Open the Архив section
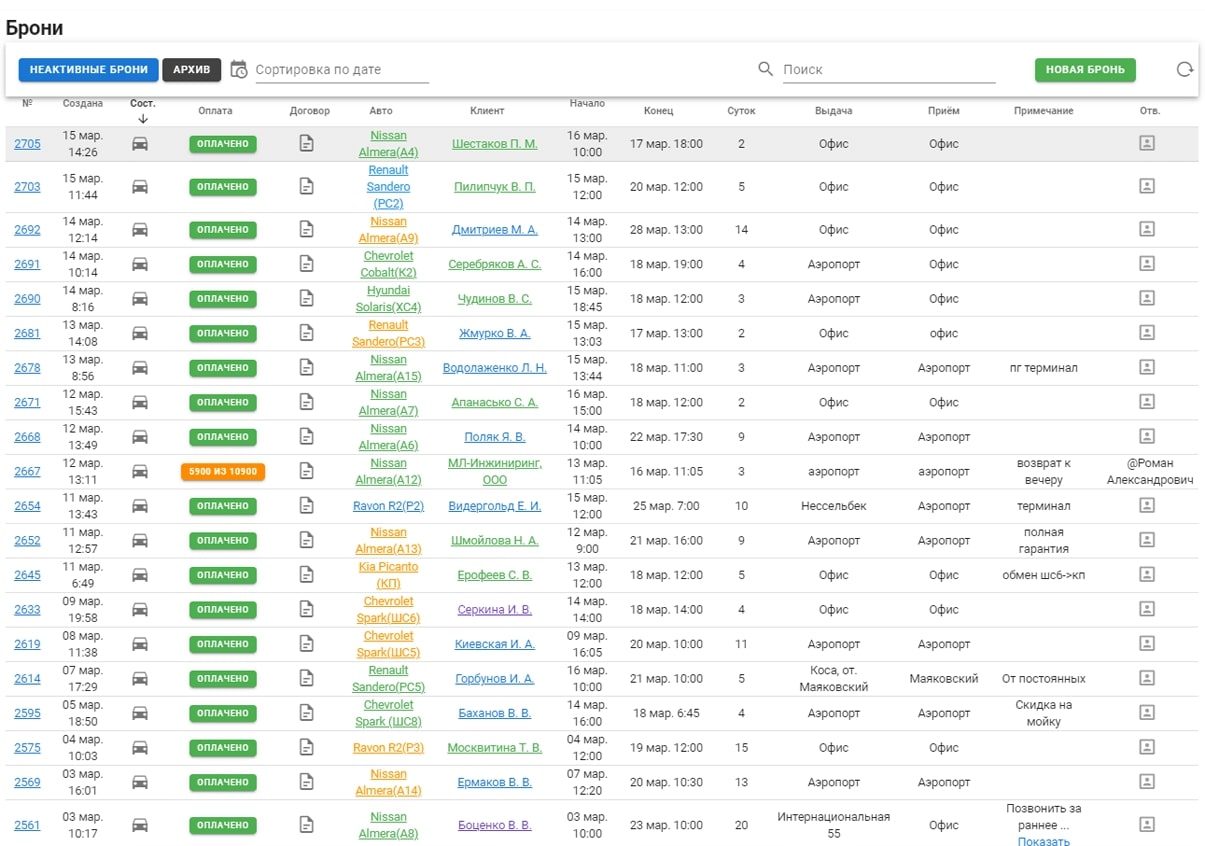Viewport: 1205px width, 846px height. click(192, 69)
